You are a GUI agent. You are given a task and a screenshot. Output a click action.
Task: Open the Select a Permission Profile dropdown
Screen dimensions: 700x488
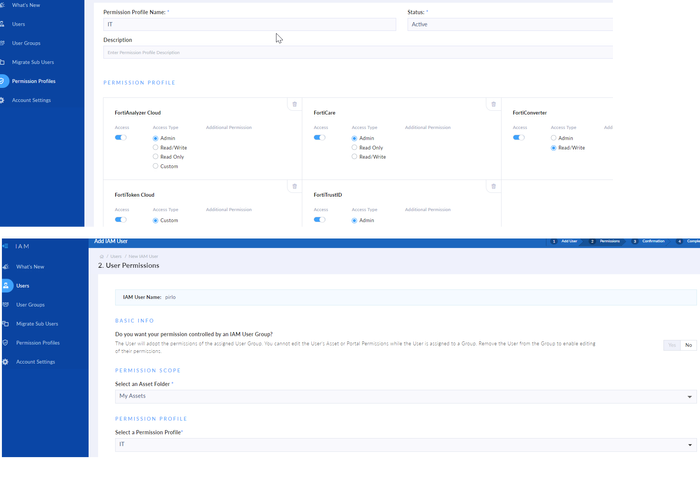pyautogui.click(x=406, y=445)
